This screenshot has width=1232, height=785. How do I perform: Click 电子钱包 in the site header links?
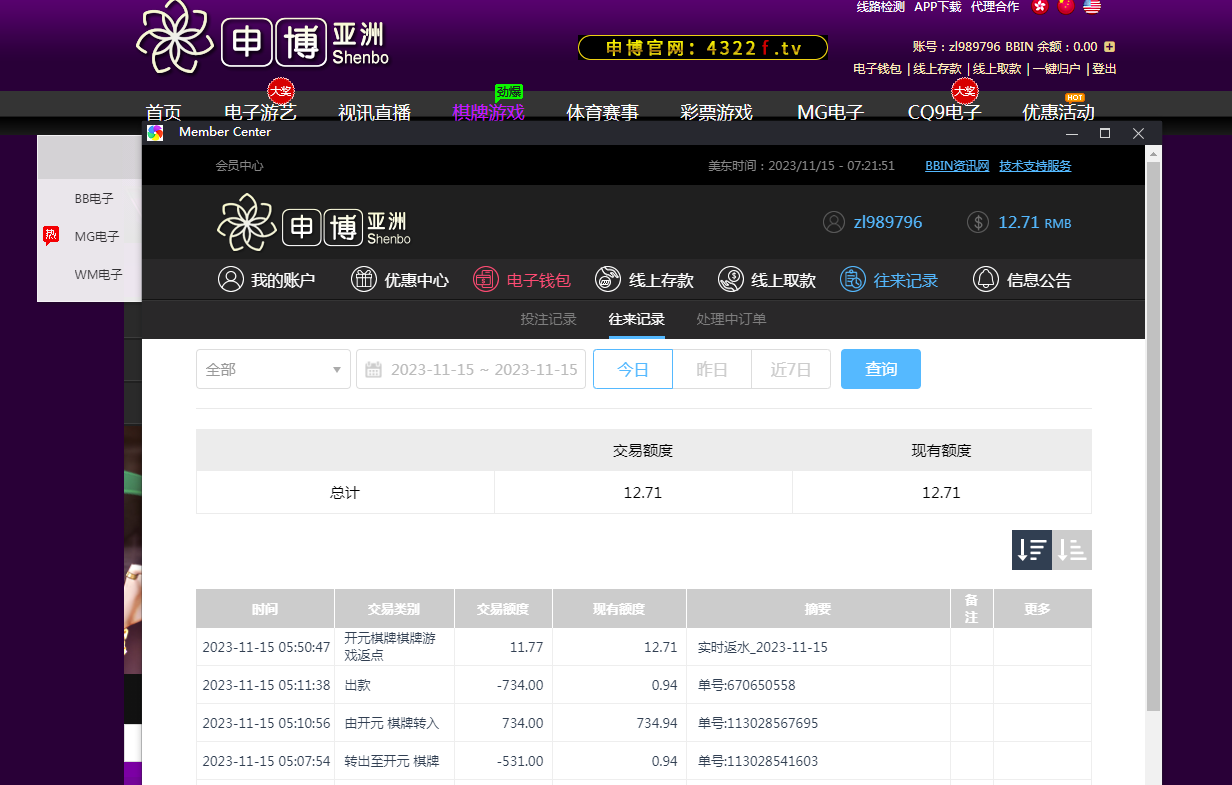877,69
